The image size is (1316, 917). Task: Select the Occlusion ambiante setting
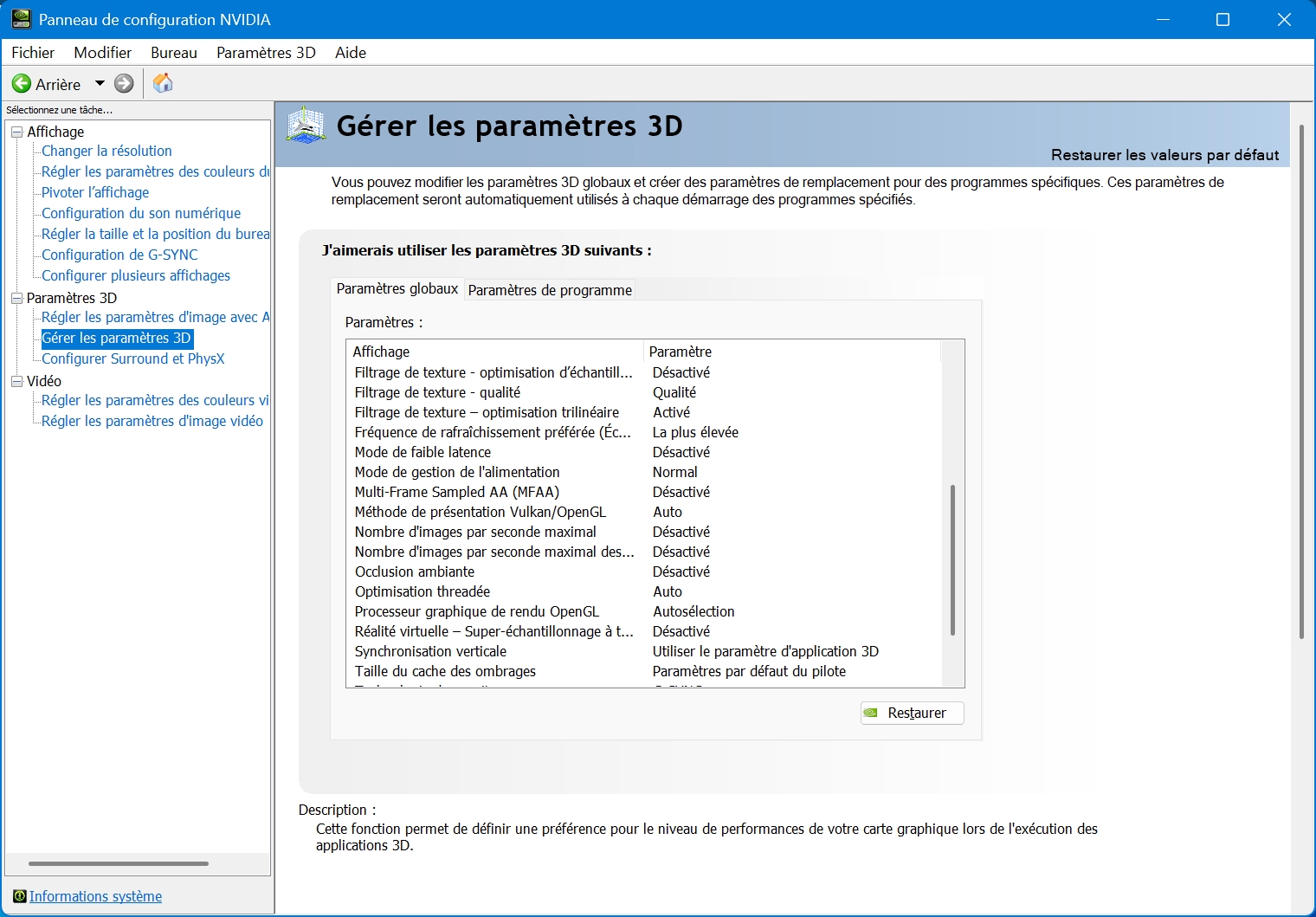[x=642, y=572]
